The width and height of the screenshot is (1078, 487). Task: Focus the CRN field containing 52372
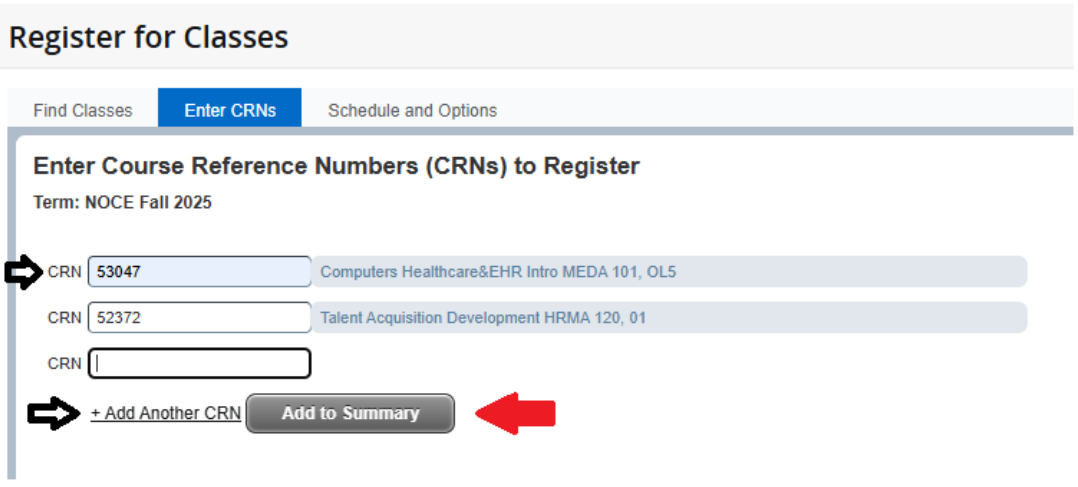tap(200, 318)
